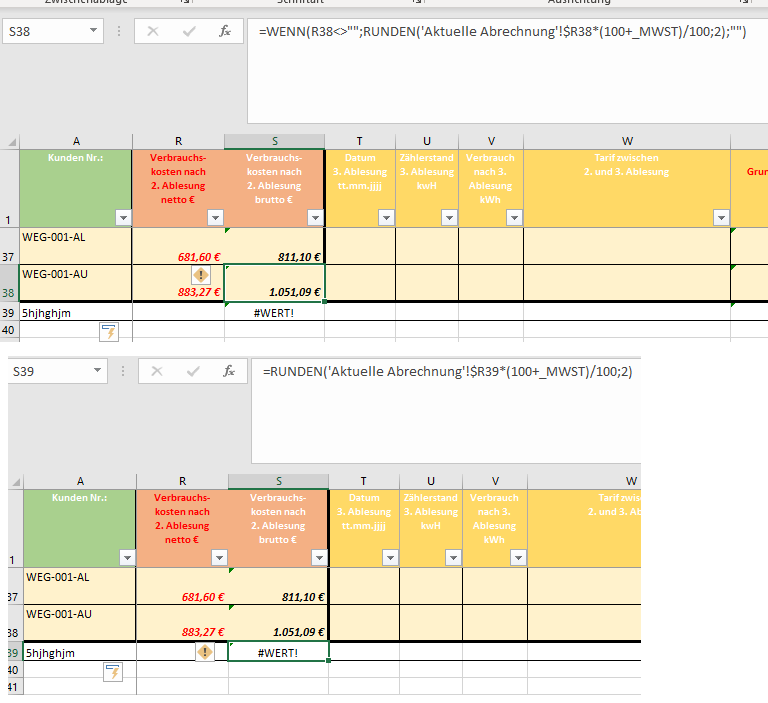Select cell 5hjhghjm in the S38 view
The height and width of the screenshot is (703, 768).
[x=76, y=313]
